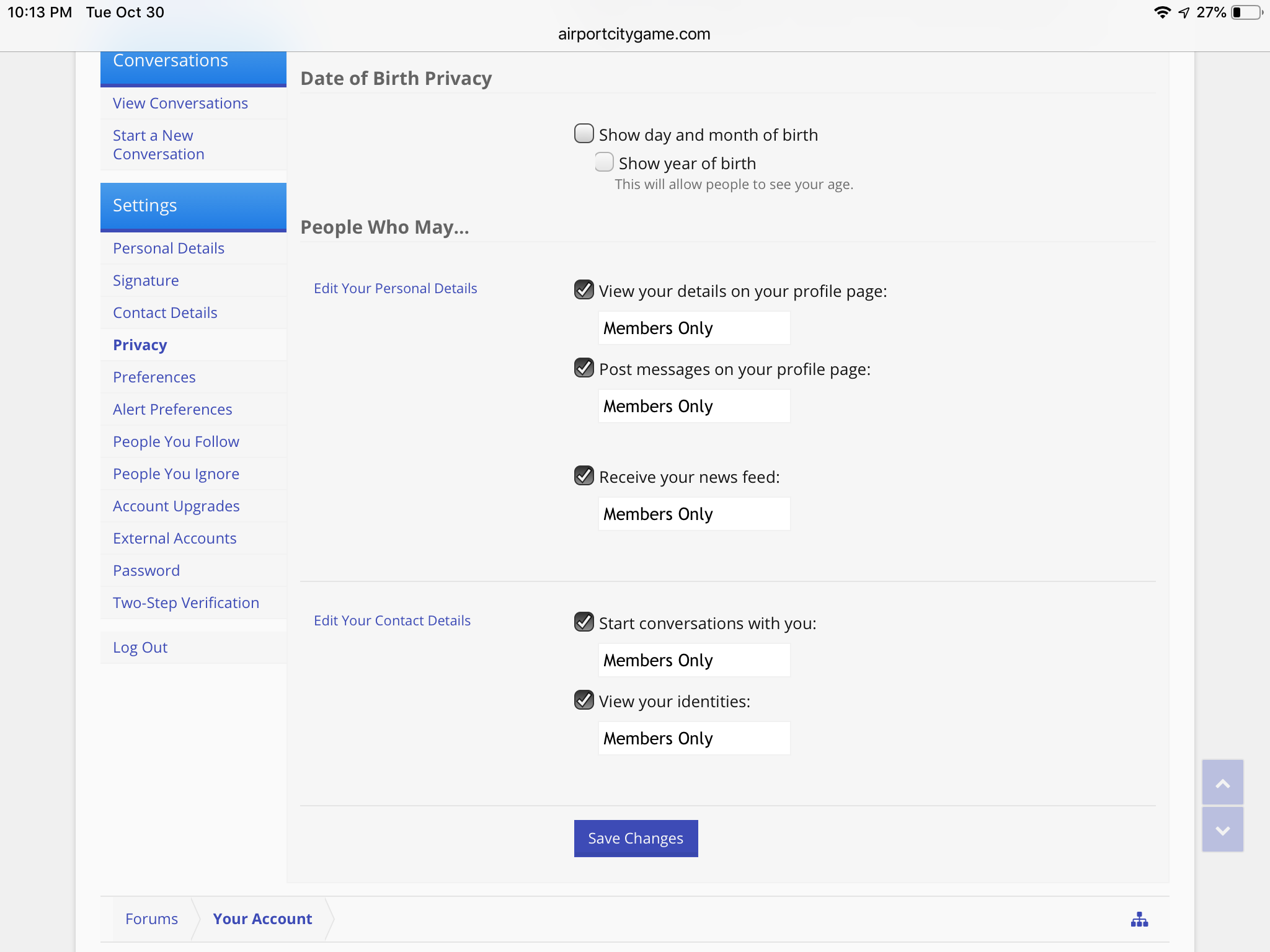Open People You Follow
This screenshot has height=952, width=1270.
point(193,442)
